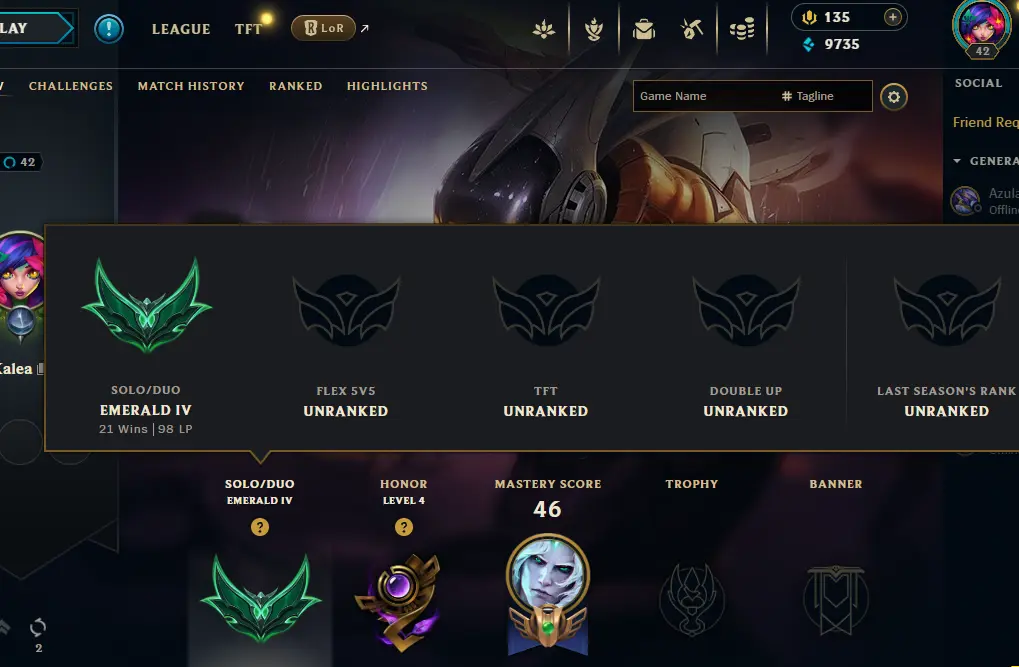Open the notification alert icon

tap(109, 29)
